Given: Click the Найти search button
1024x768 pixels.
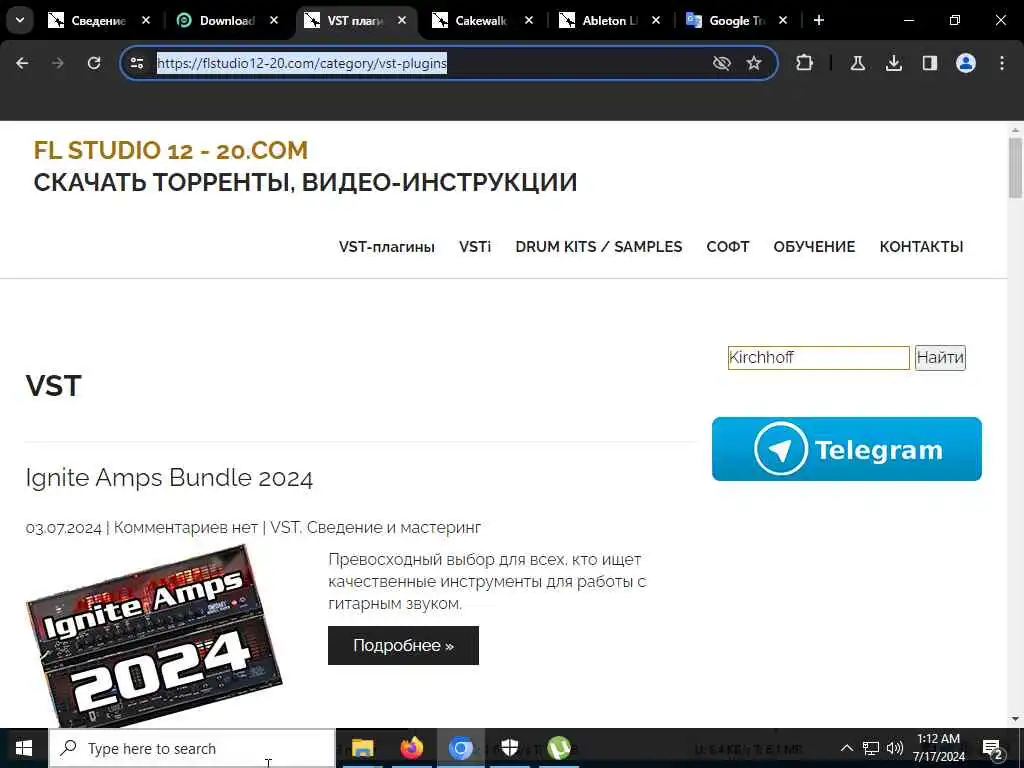Looking at the screenshot, I should pos(940,358).
